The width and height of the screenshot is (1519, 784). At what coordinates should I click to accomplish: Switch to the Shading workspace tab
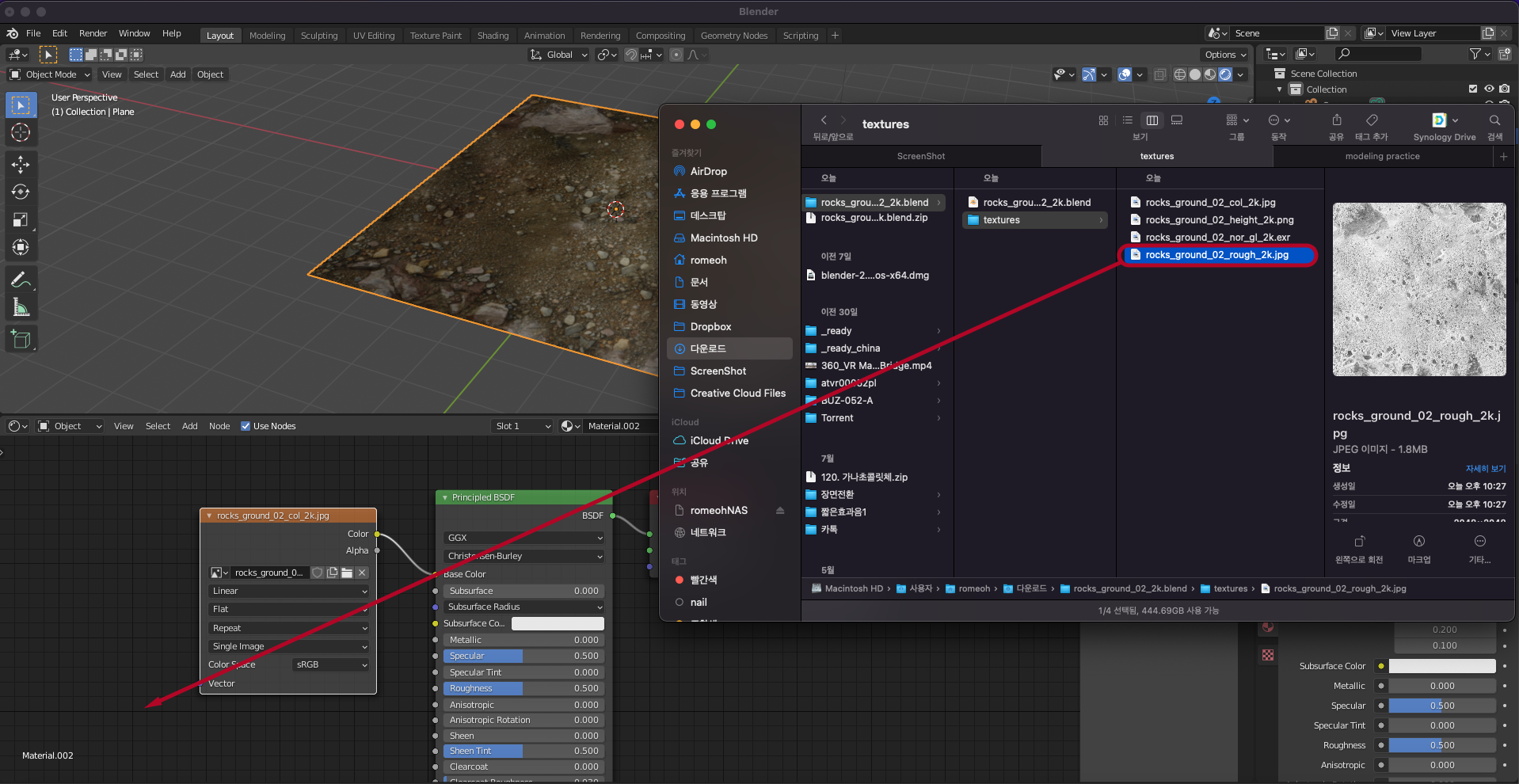[x=493, y=36]
